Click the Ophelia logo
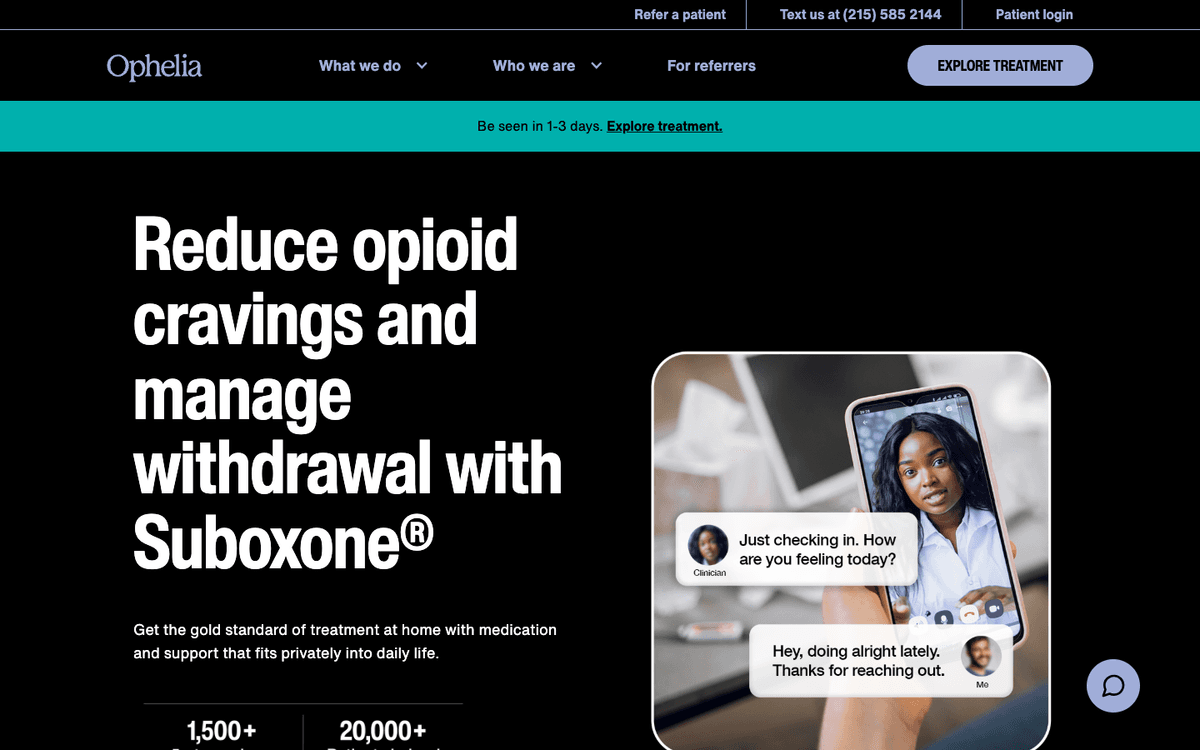 click(x=154, y=67)
